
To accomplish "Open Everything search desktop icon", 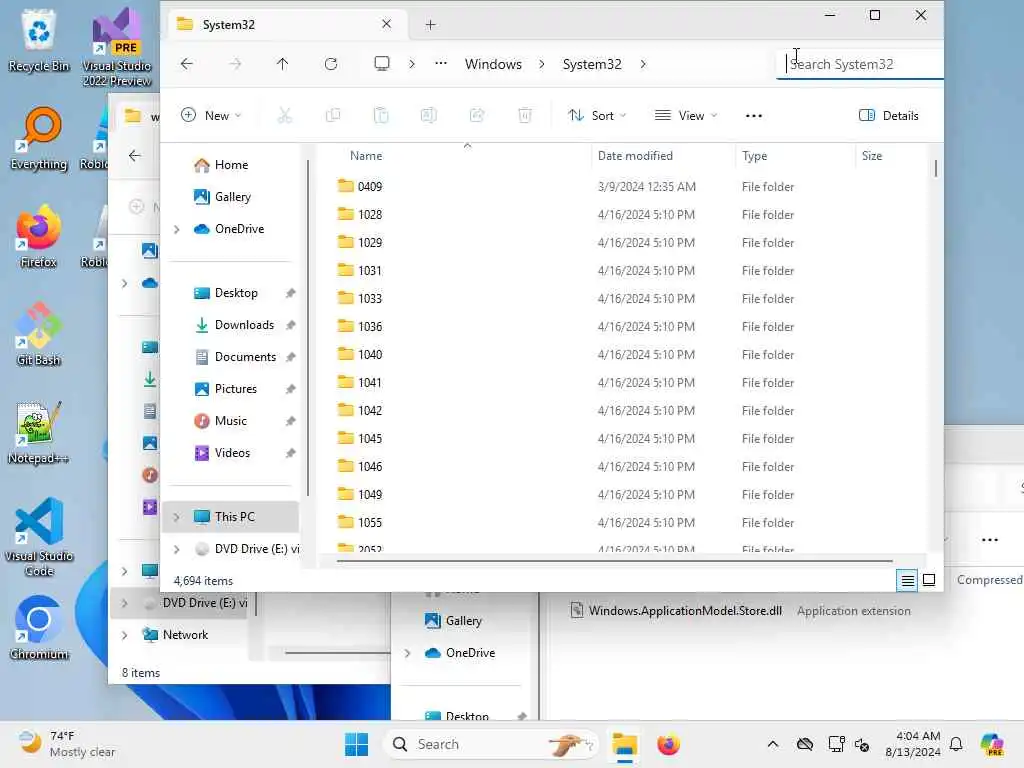I will pyautogui.click(x=39, y=138).
